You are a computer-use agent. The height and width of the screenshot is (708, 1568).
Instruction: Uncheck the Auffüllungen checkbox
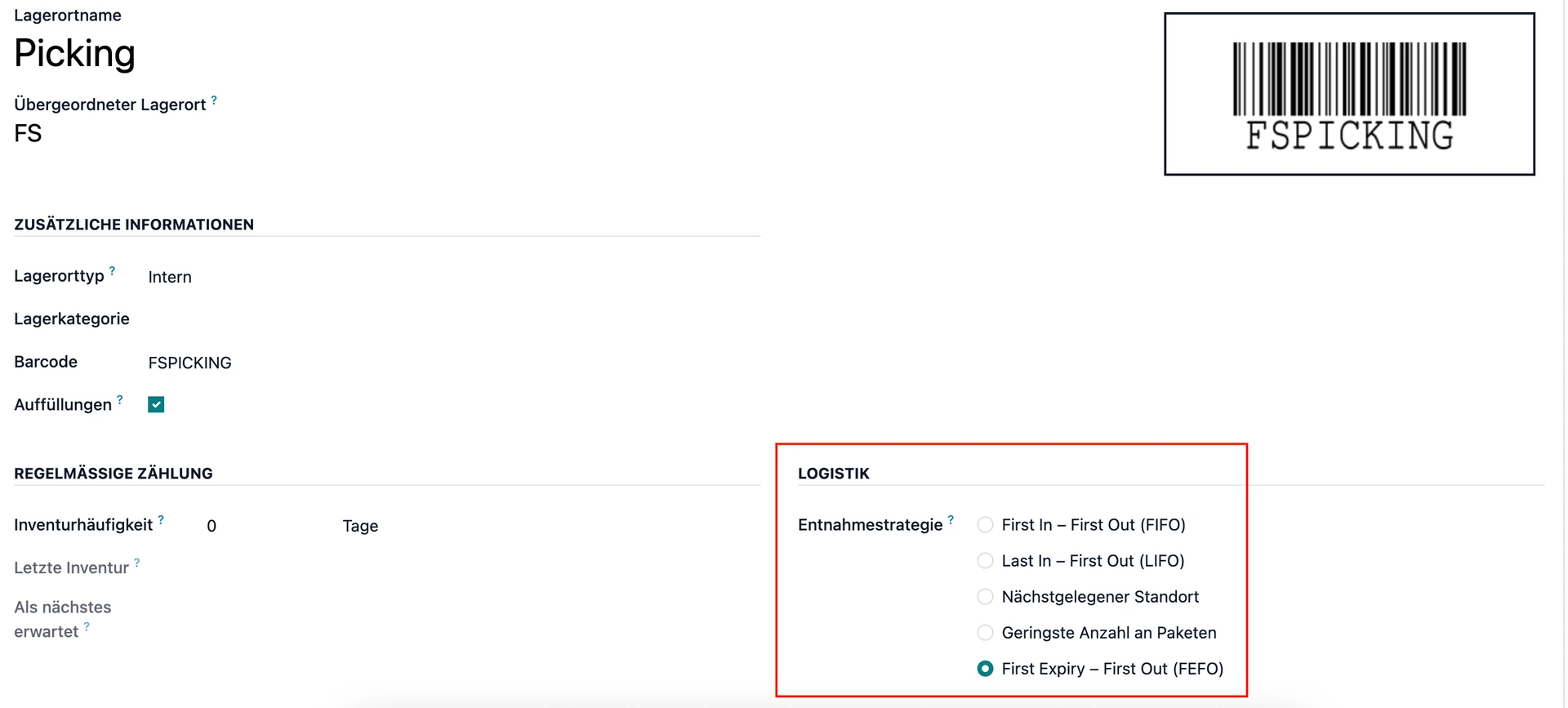coord(155,403)
